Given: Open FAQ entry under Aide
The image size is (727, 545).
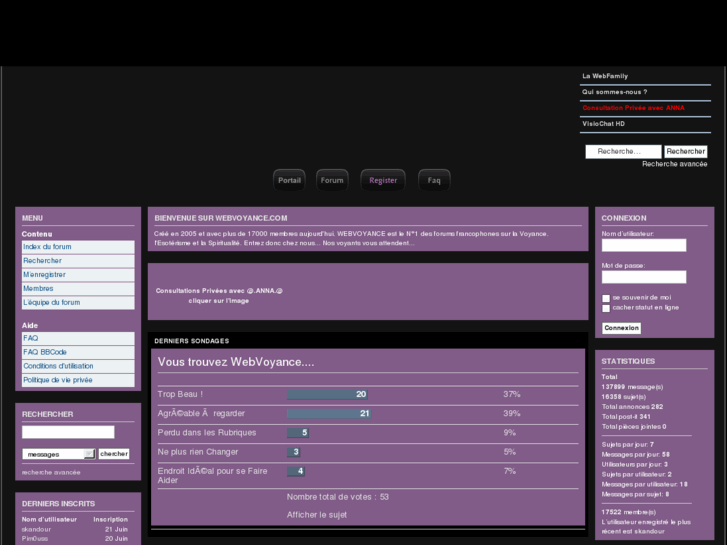Looking at the screenshot, I should [78, 338].
